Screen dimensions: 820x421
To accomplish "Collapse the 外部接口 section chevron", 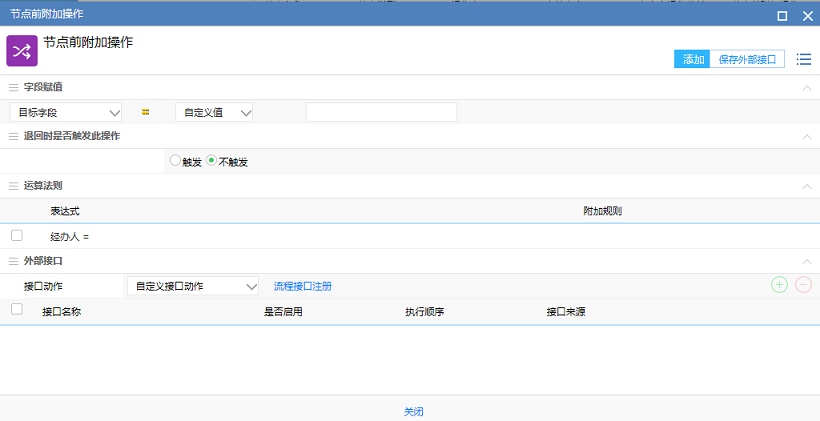I will [807, 261].
